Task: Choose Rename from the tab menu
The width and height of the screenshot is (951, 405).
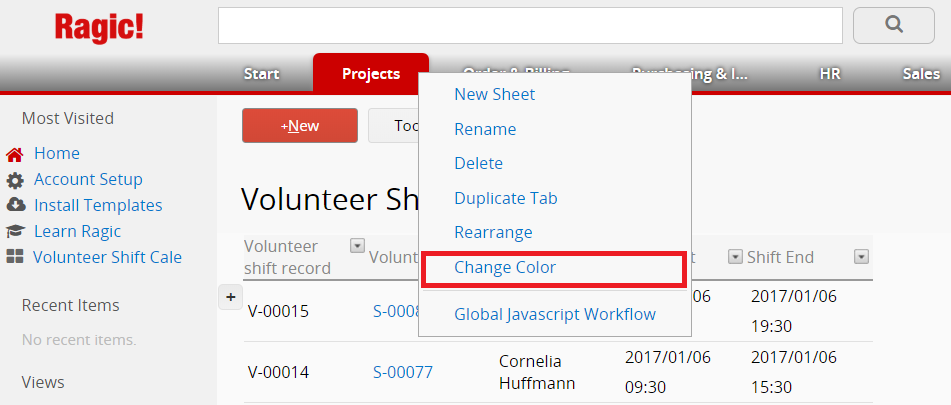Action: 485,129
